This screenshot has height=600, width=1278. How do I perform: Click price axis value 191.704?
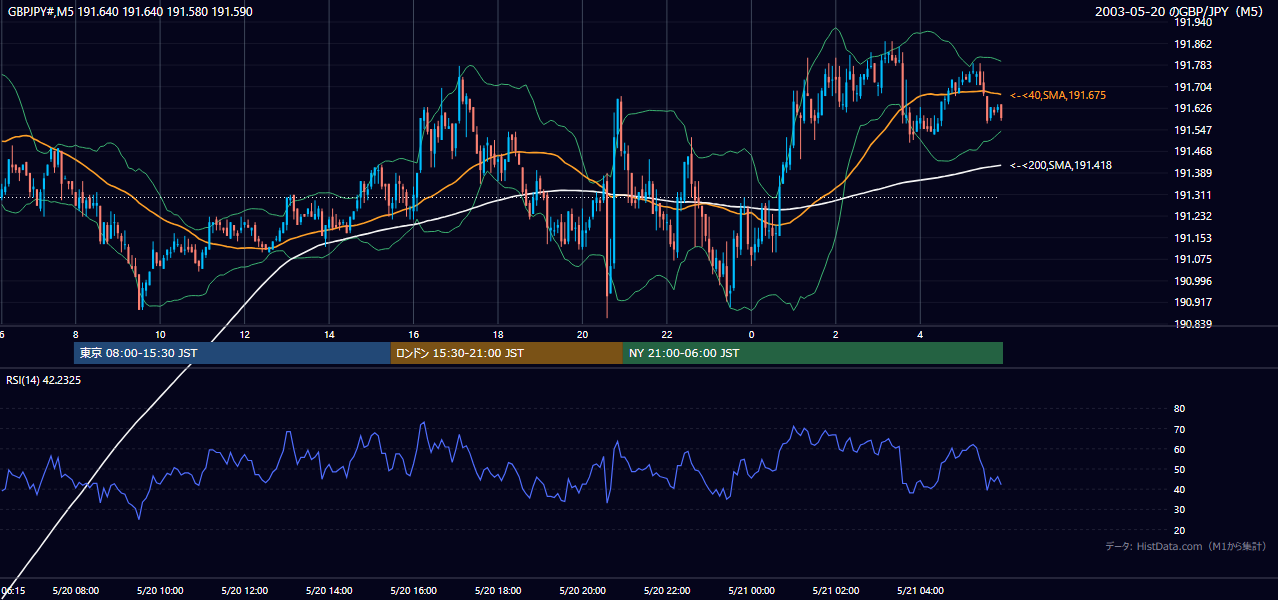click(x=1193, y=87)
